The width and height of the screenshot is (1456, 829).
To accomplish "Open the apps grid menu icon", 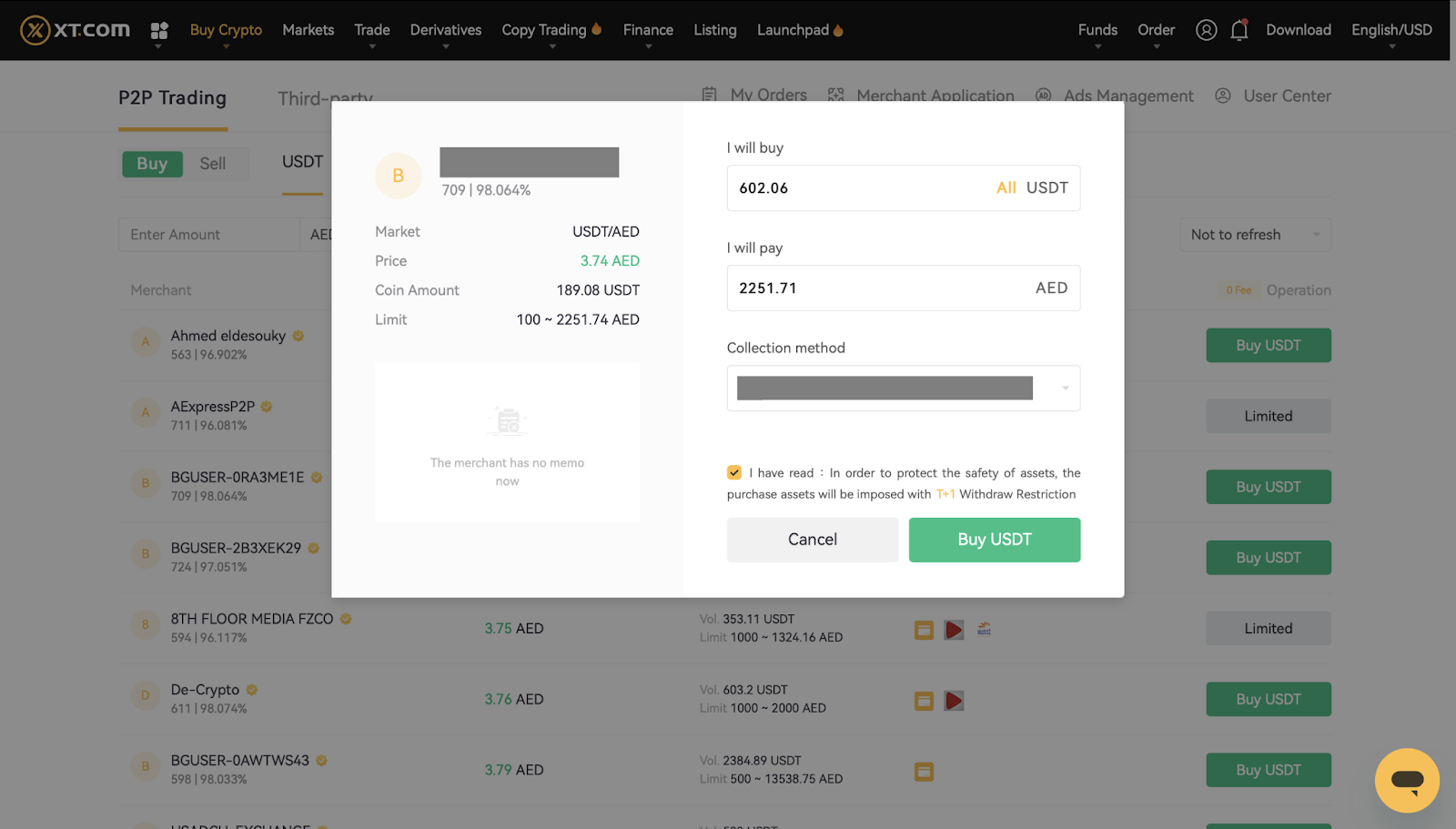I will click(159, 31).
